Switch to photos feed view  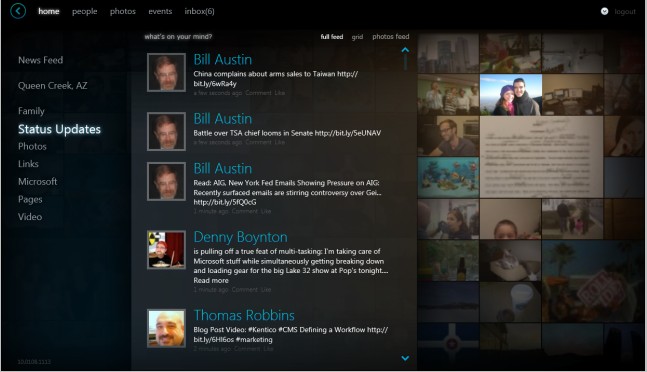click(391, 36)
